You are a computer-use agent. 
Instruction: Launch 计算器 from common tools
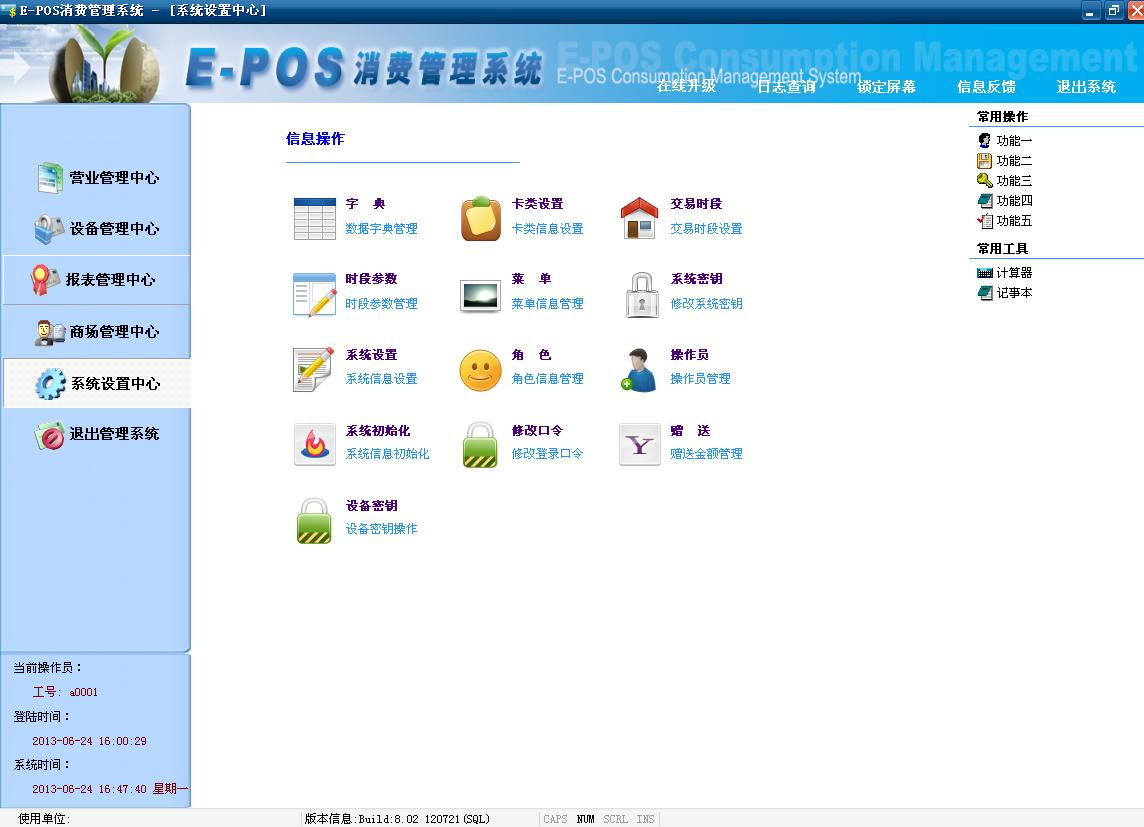[x=1013, y=273]
